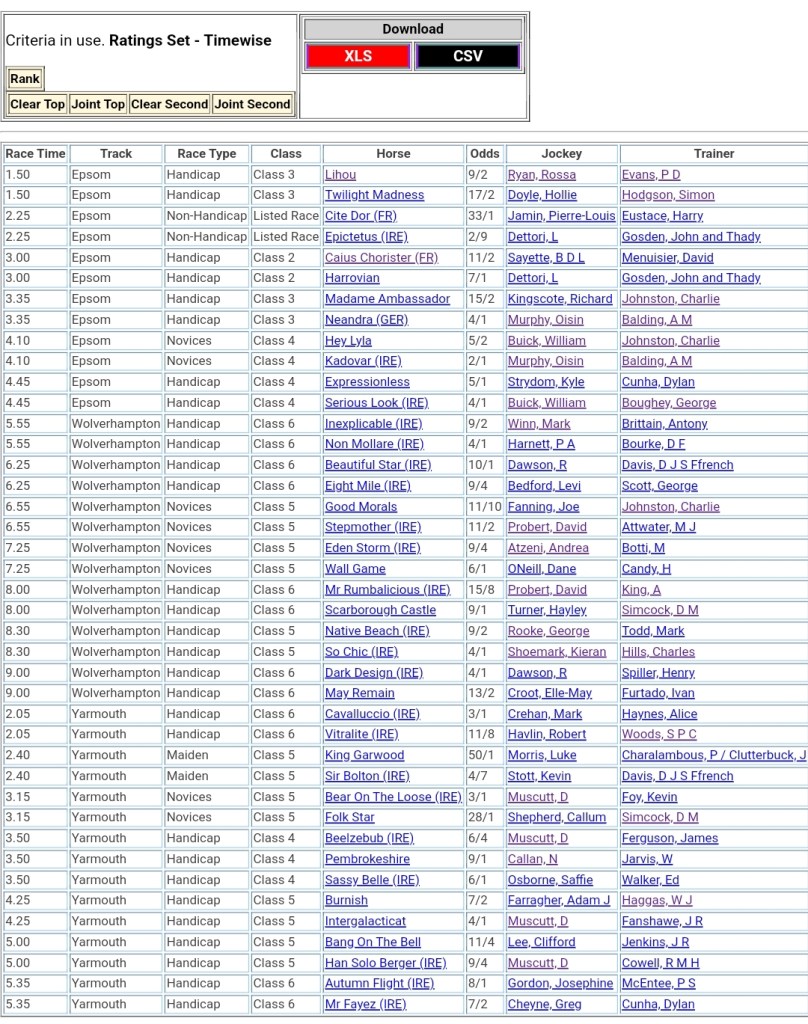808x1024 pixels.
Task: Open trainer Brittain, Antony page
Action: pyautogui.click(x=664, y=424)
